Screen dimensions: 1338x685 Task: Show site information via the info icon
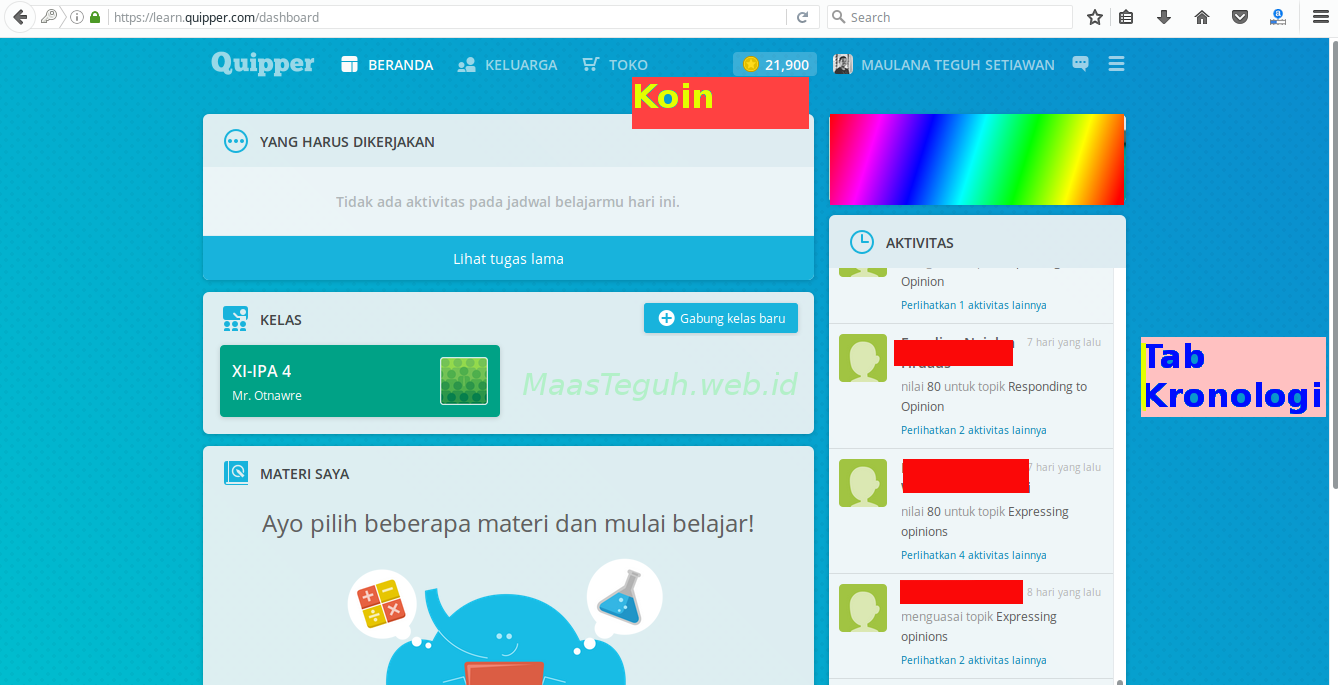[x=77, y=17]
